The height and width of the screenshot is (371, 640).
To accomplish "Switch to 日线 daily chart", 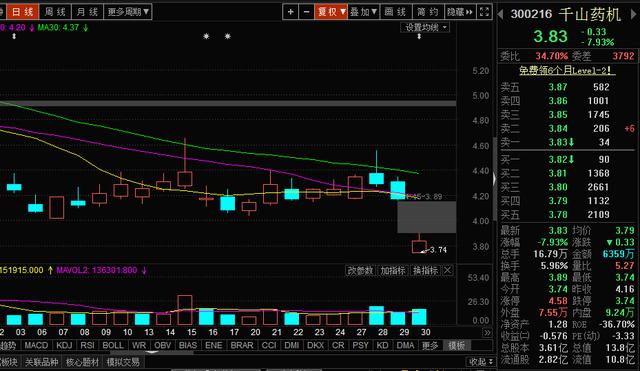I will [22, 12].
